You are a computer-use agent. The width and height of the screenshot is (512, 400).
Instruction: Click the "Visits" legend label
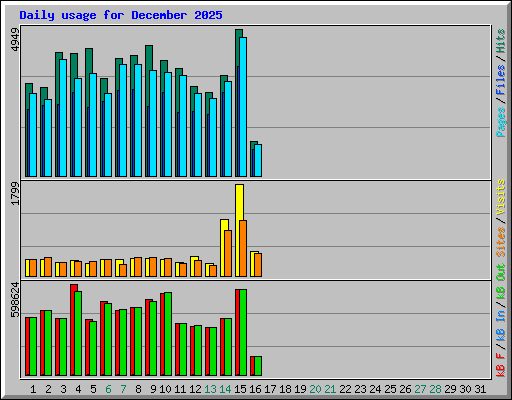(500, 198)
